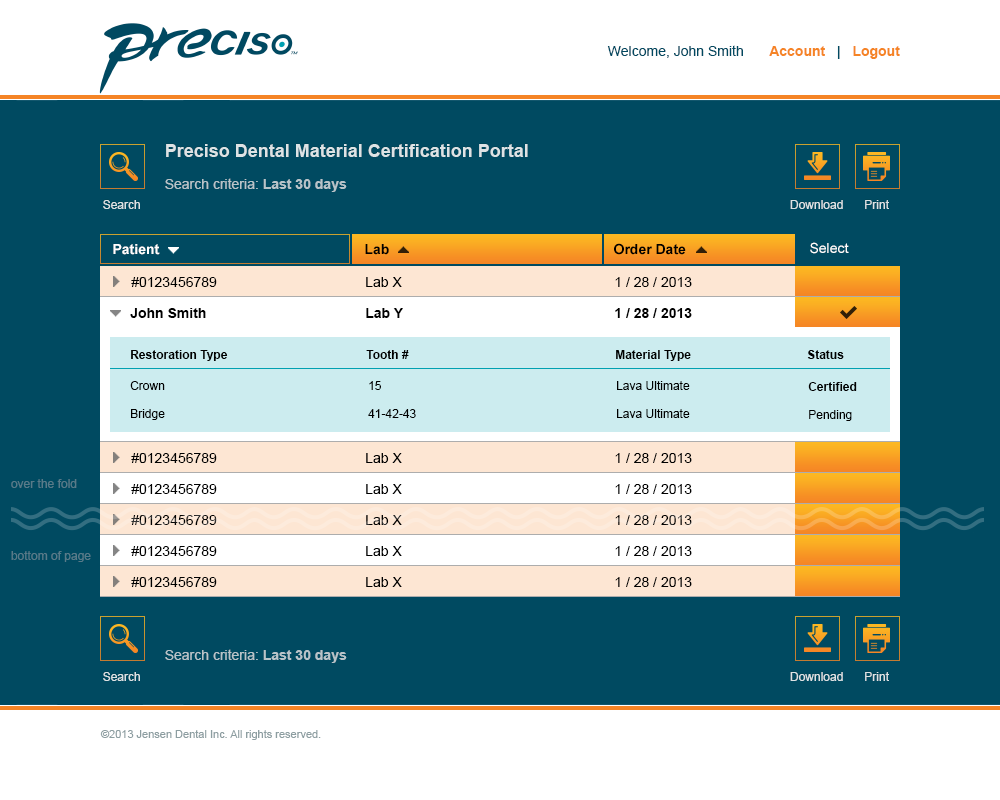
Task: Click the Print label under the bottom printer icon
Action: pos(876,677)
